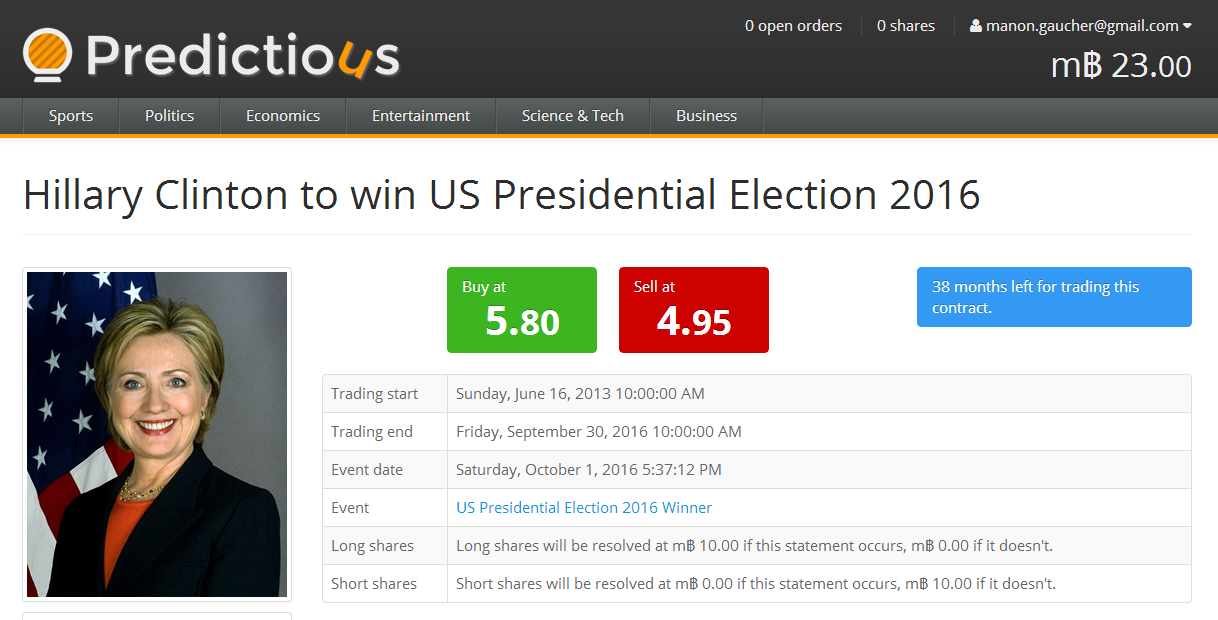This screenshot has height=620, width=1218.
Task: Click the mB 23.00 account balance
Action: pyautogui.click(x=1121, y=66)
